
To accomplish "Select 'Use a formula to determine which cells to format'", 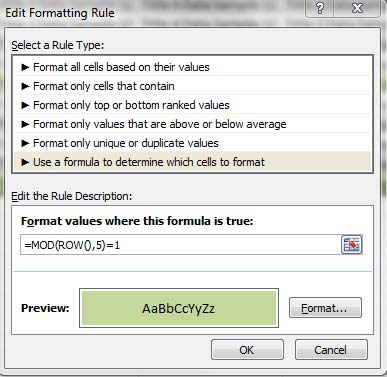I will (192, 162).
